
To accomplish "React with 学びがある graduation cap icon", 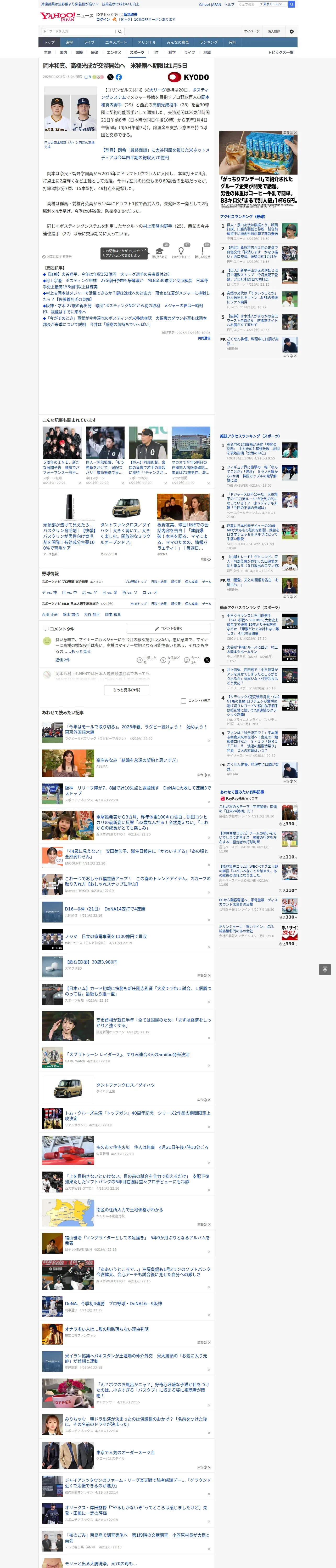I will (x=160, y=251).
